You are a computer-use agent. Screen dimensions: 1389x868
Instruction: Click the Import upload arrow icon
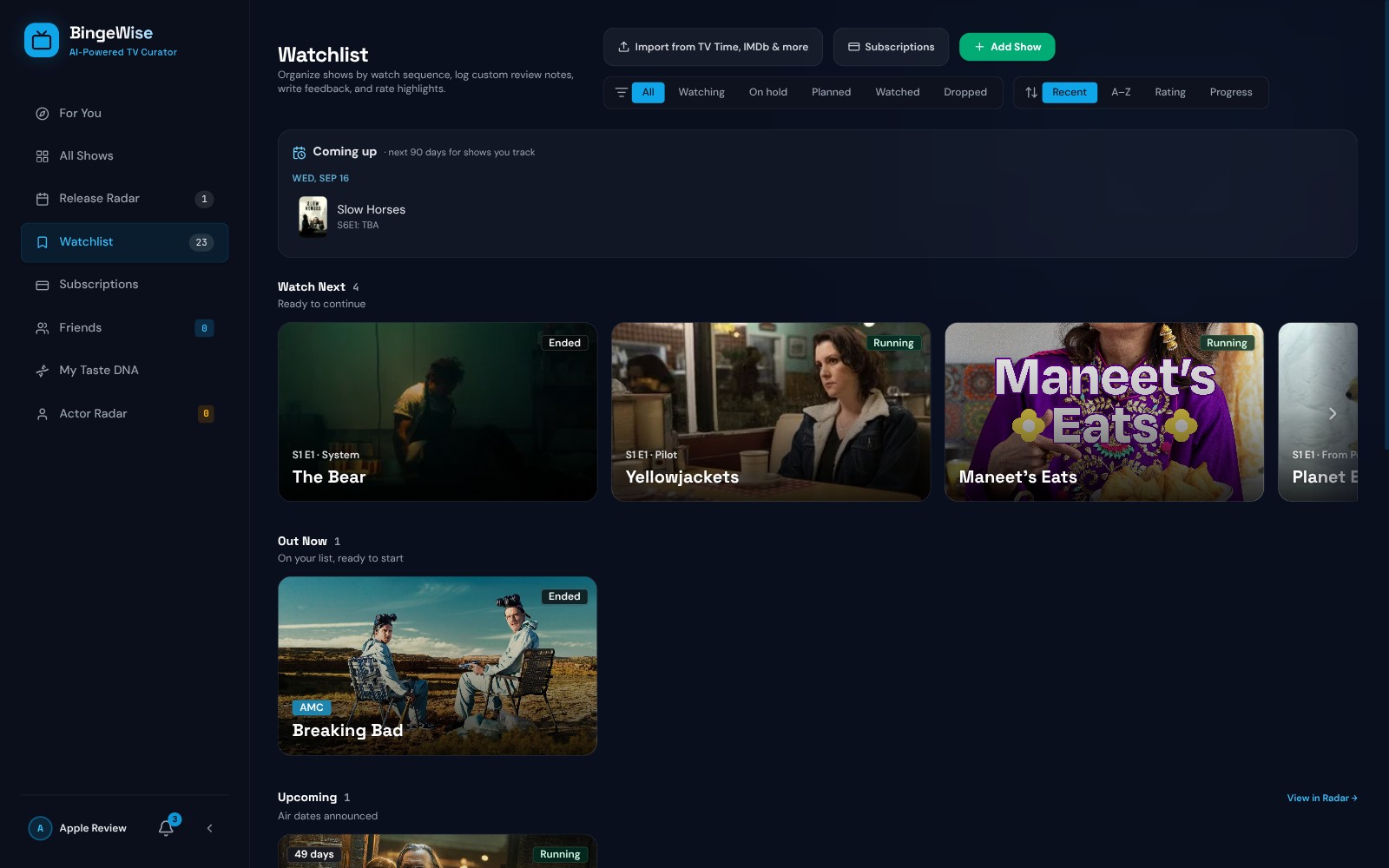(x=623, y=47)
